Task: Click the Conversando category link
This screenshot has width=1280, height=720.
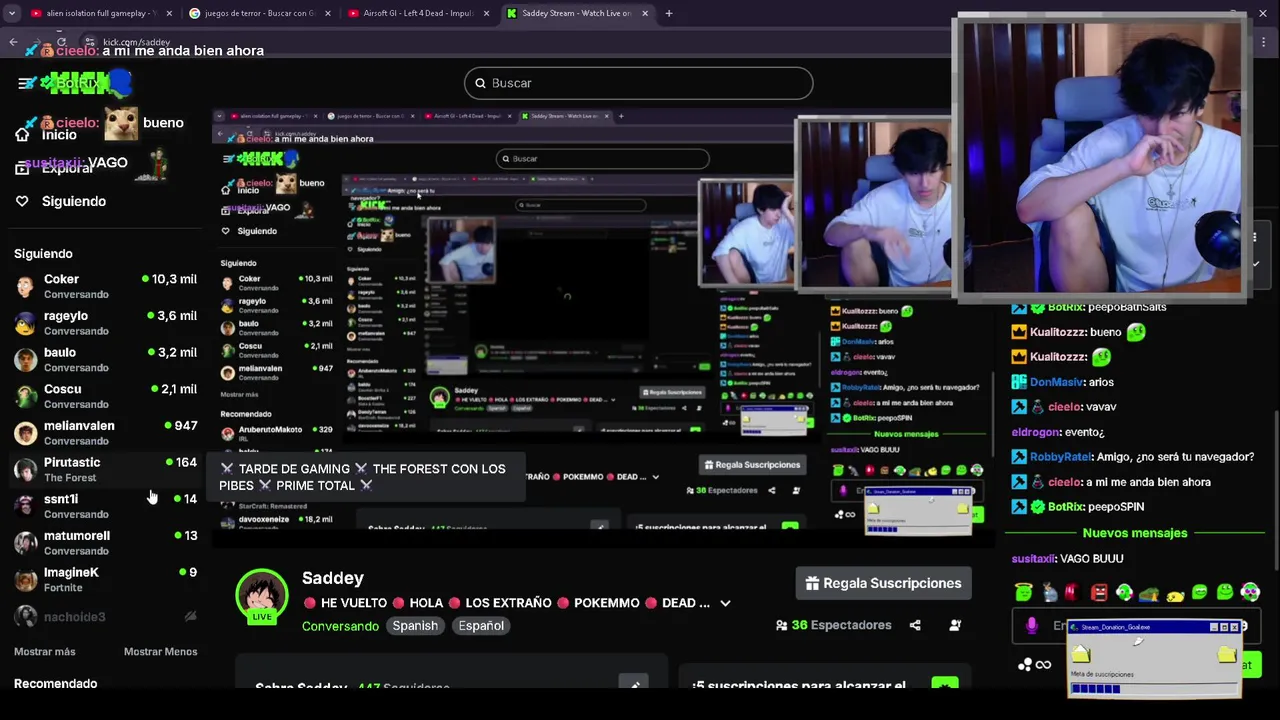Action: (x=340, y=626)
